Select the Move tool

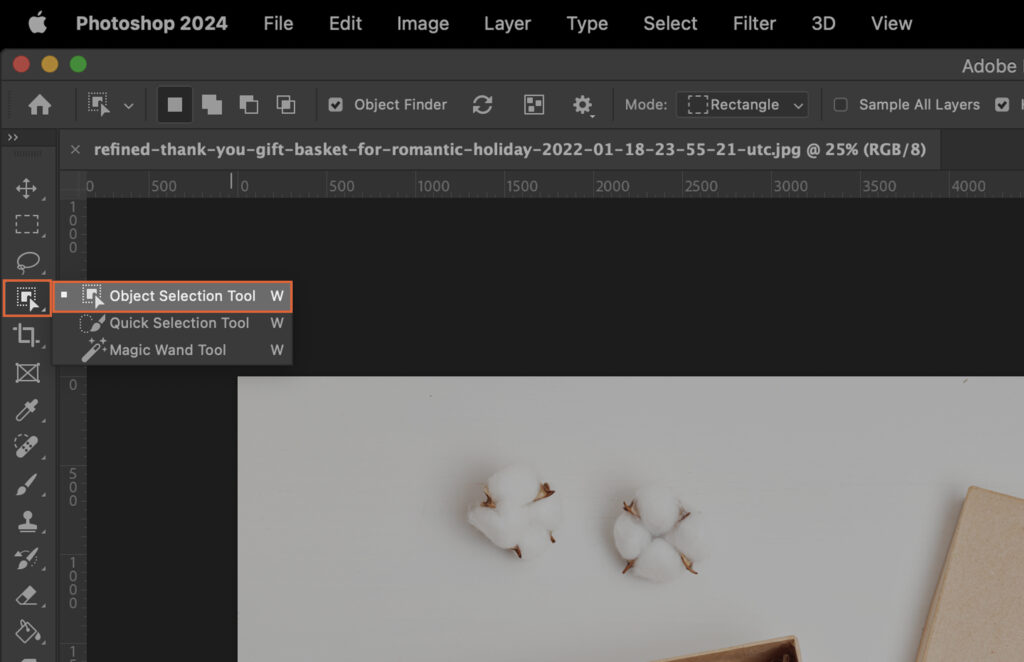point(27,186)
